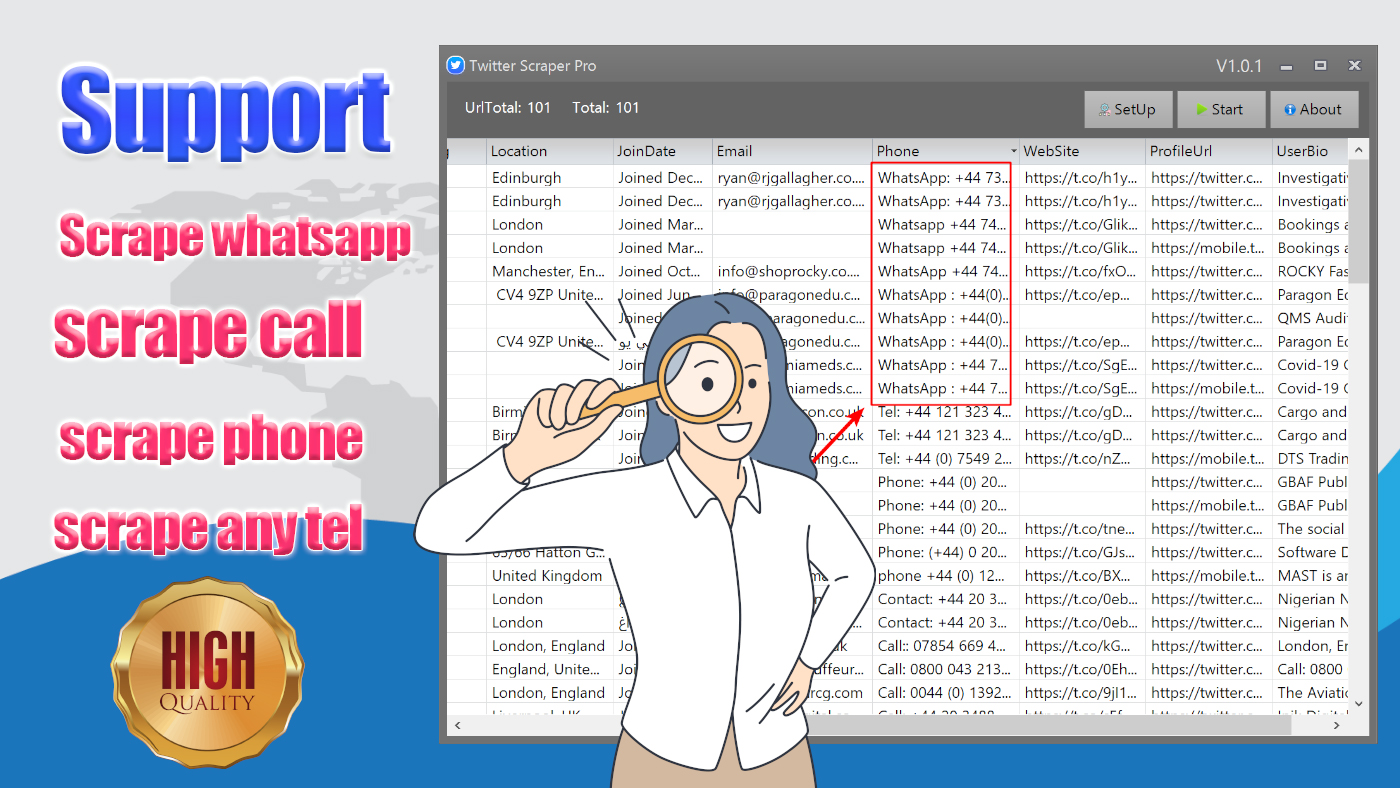Viewport: 1400px width, 788px height.
Task: Select the "The Aviatic" user bio cell
Action: 1310,692
